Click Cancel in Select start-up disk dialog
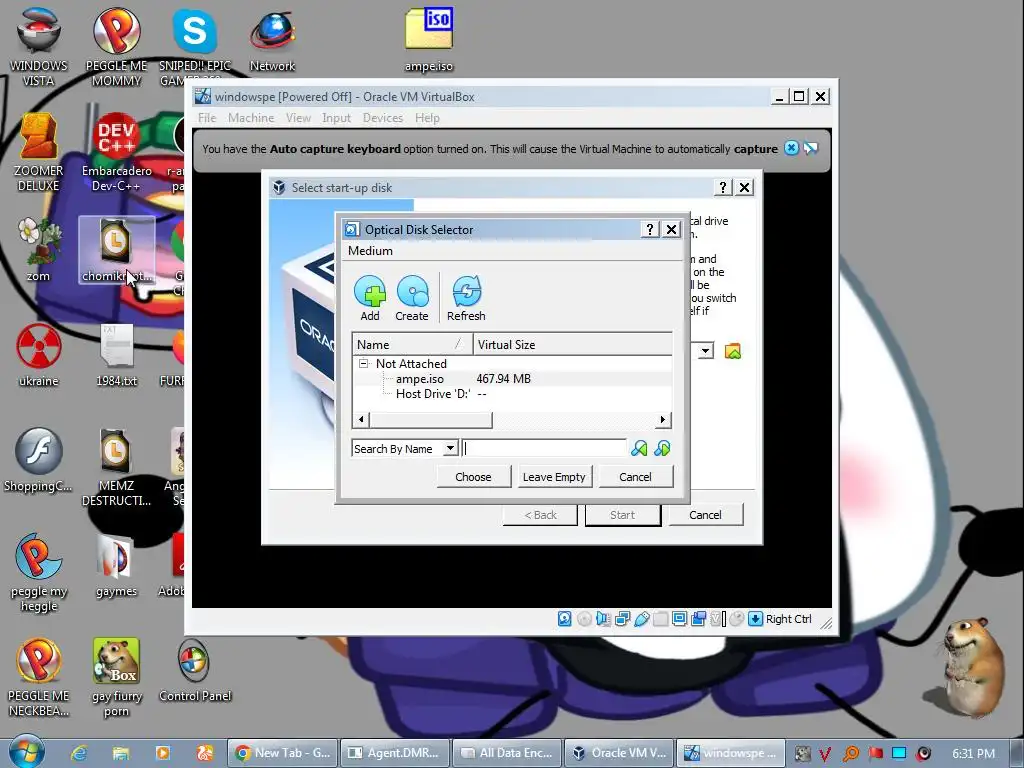The height and width of the screenshot is (768, 1024). [705, 515]
